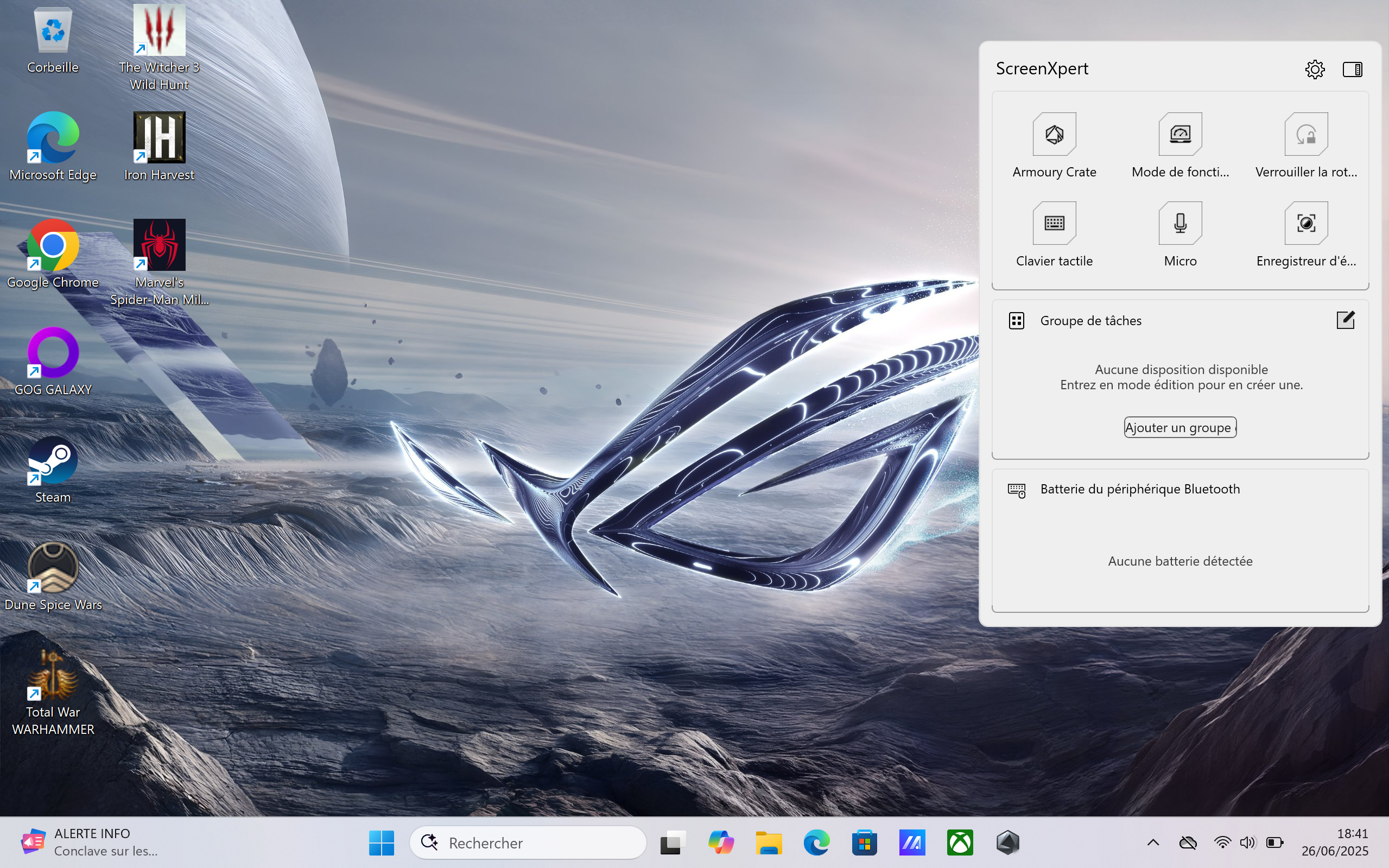Image resolution: width=1389 pixels, height=868 pixels.
Task: Select Total War WARHAMMER desktop shortcut
Action: pyautogui.click(x=53, y=693)
